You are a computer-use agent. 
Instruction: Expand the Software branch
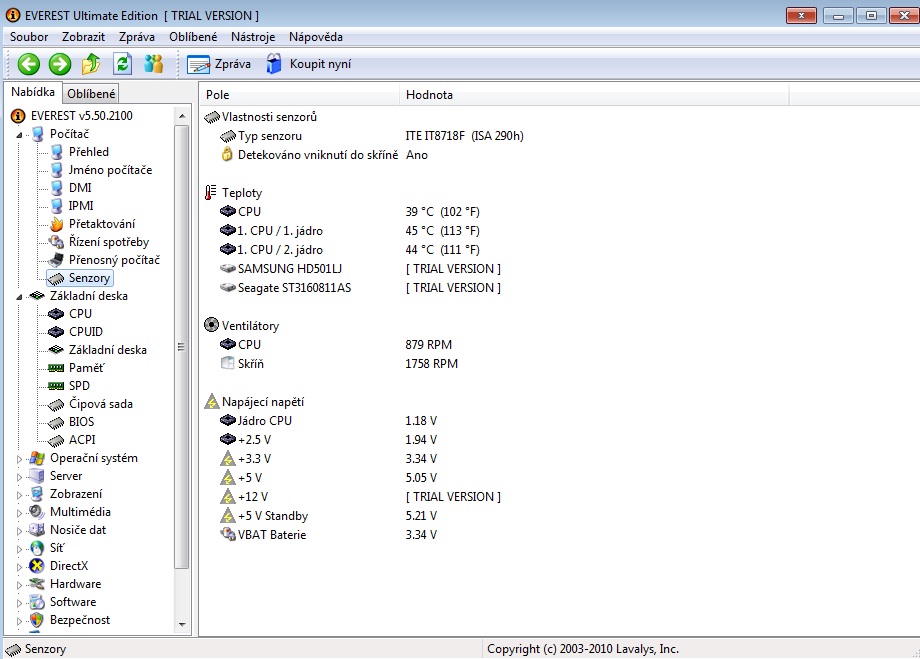click(x=19, y=603)
